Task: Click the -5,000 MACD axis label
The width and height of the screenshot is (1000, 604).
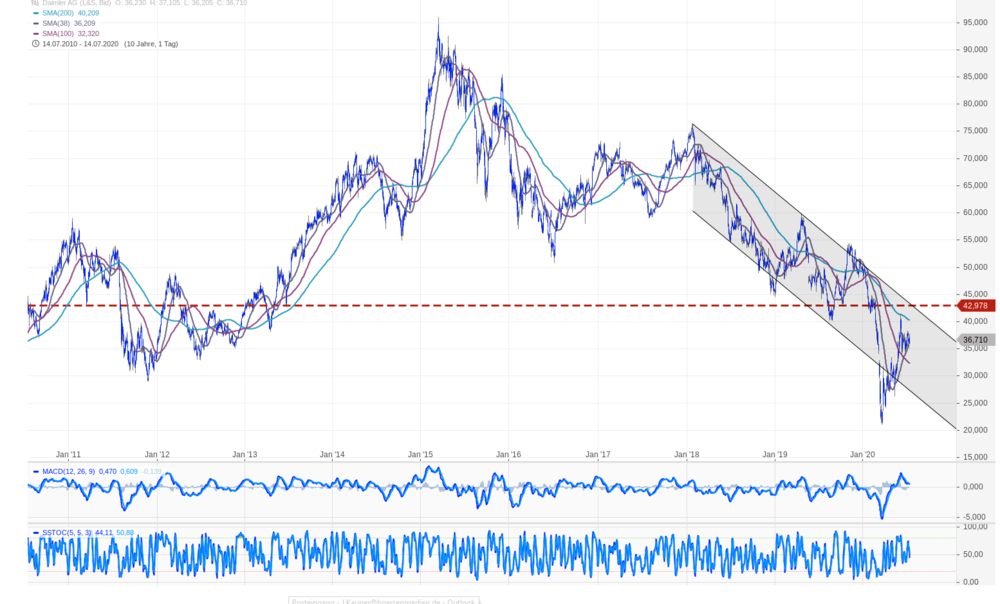Action: coord(973,517)
